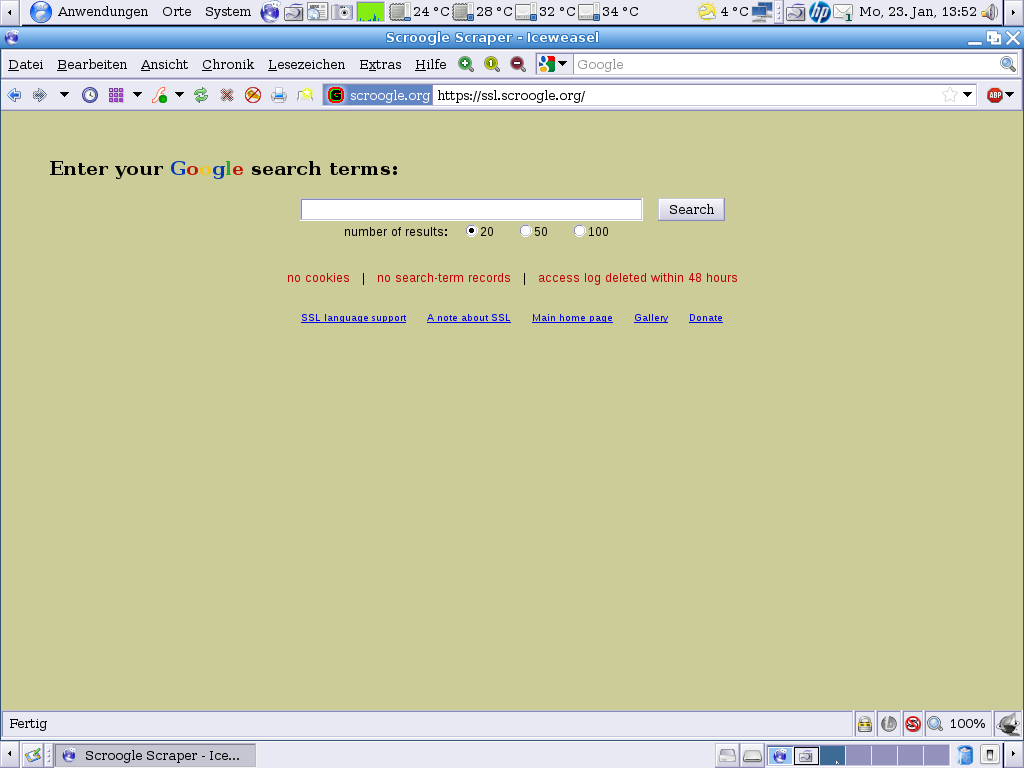Screen dimensions: 1024x768
Task: Print the page with the printer icon
Action: point(279,95)
